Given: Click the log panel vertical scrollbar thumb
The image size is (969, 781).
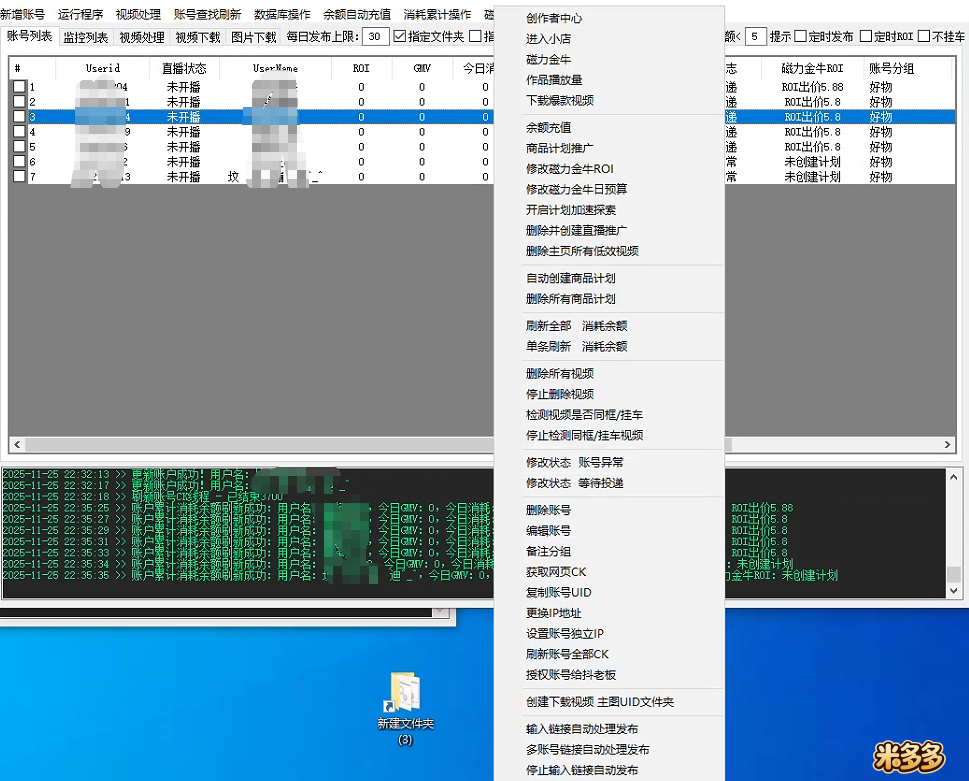Looking at the screenshot, I should (x=953, y=574).
